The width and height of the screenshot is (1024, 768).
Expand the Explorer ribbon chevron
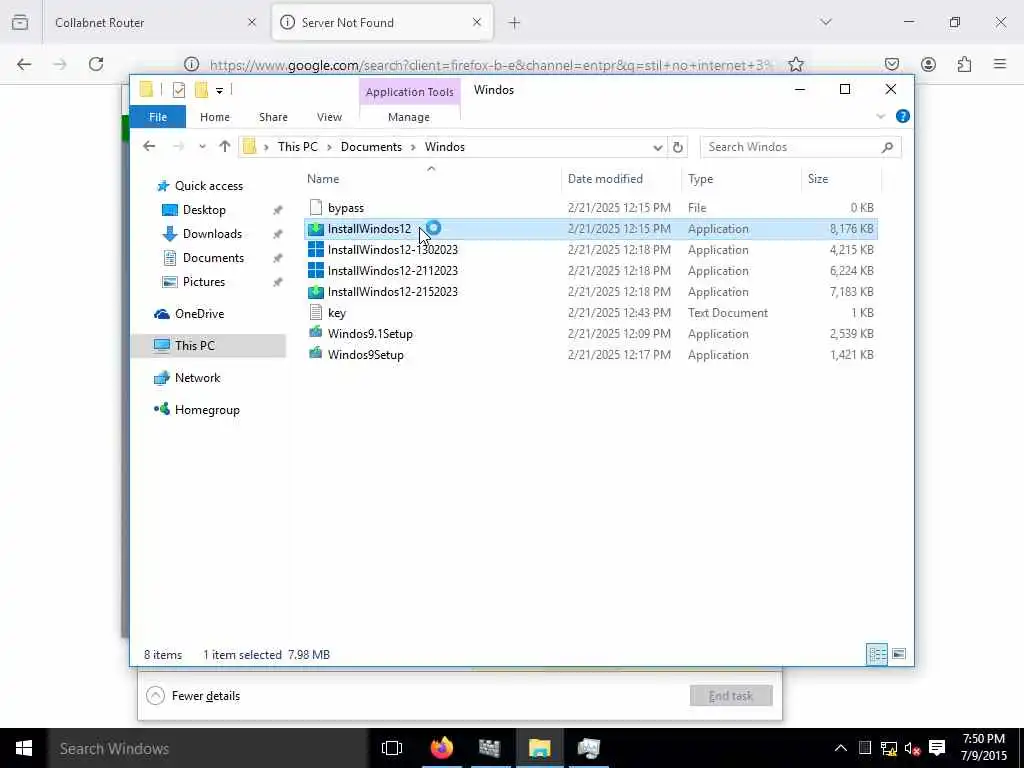coord(880,116)
